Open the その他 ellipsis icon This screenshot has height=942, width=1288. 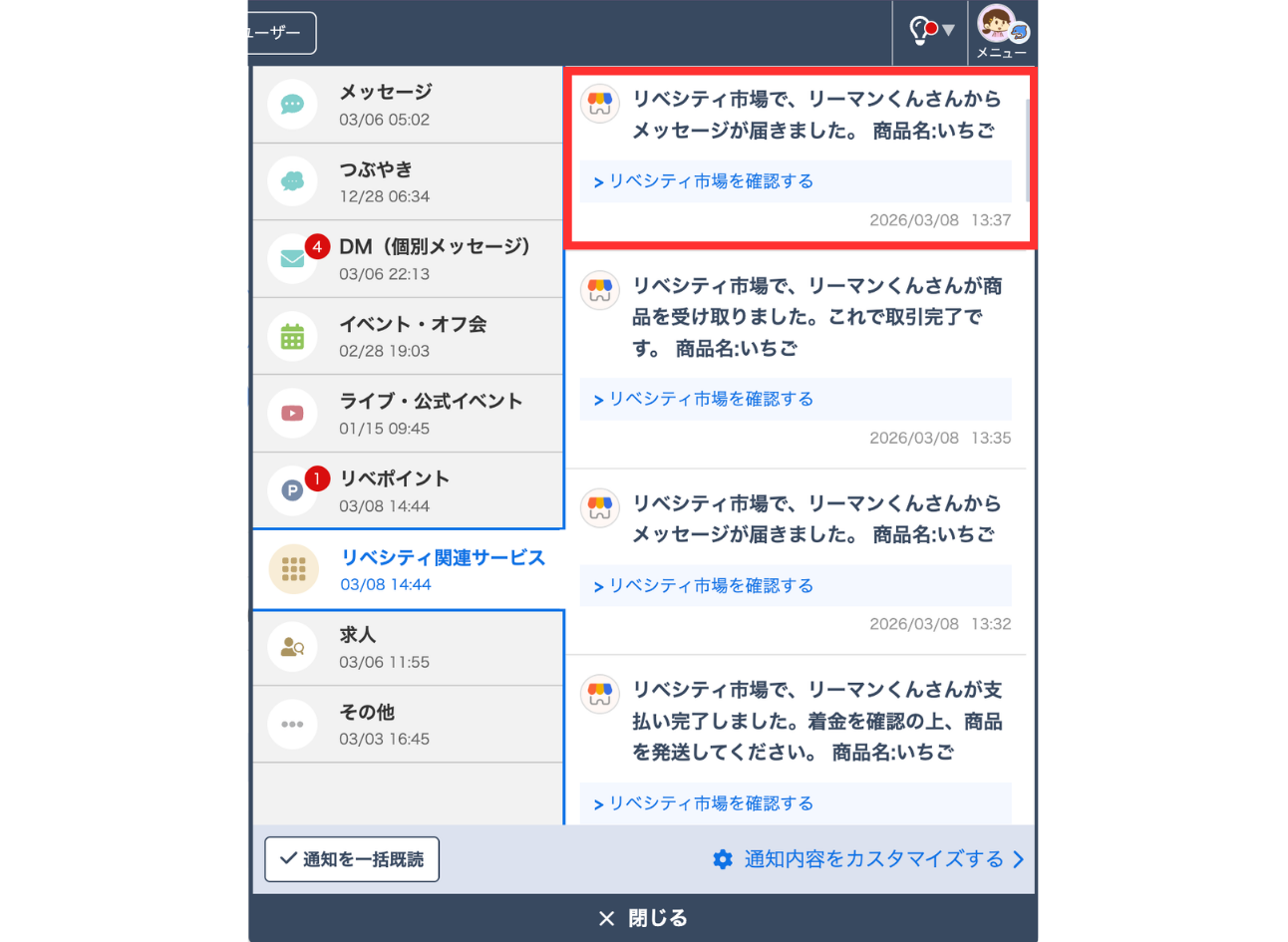293,724
